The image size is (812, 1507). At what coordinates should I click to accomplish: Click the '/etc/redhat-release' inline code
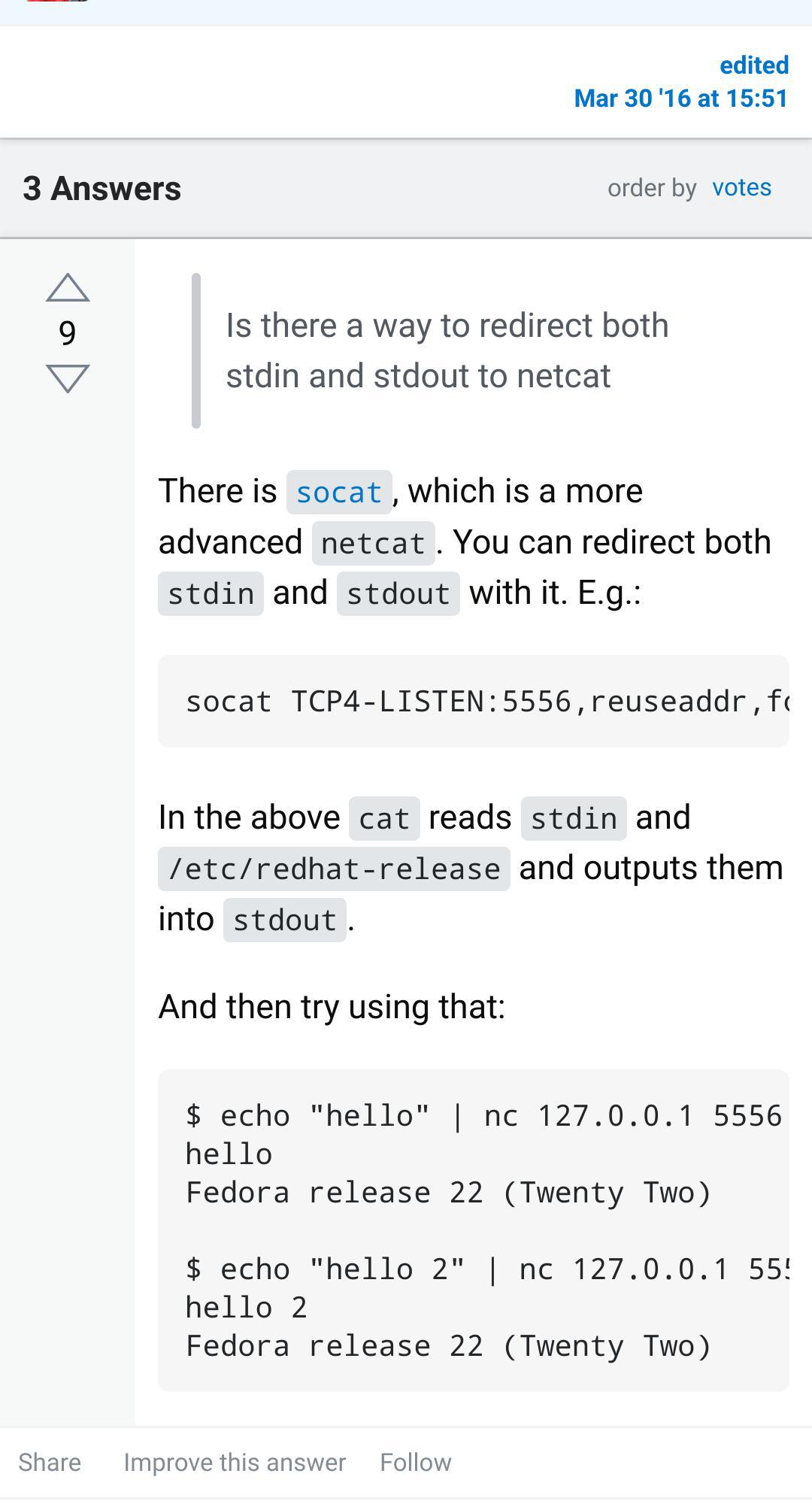tap(334, 869)
